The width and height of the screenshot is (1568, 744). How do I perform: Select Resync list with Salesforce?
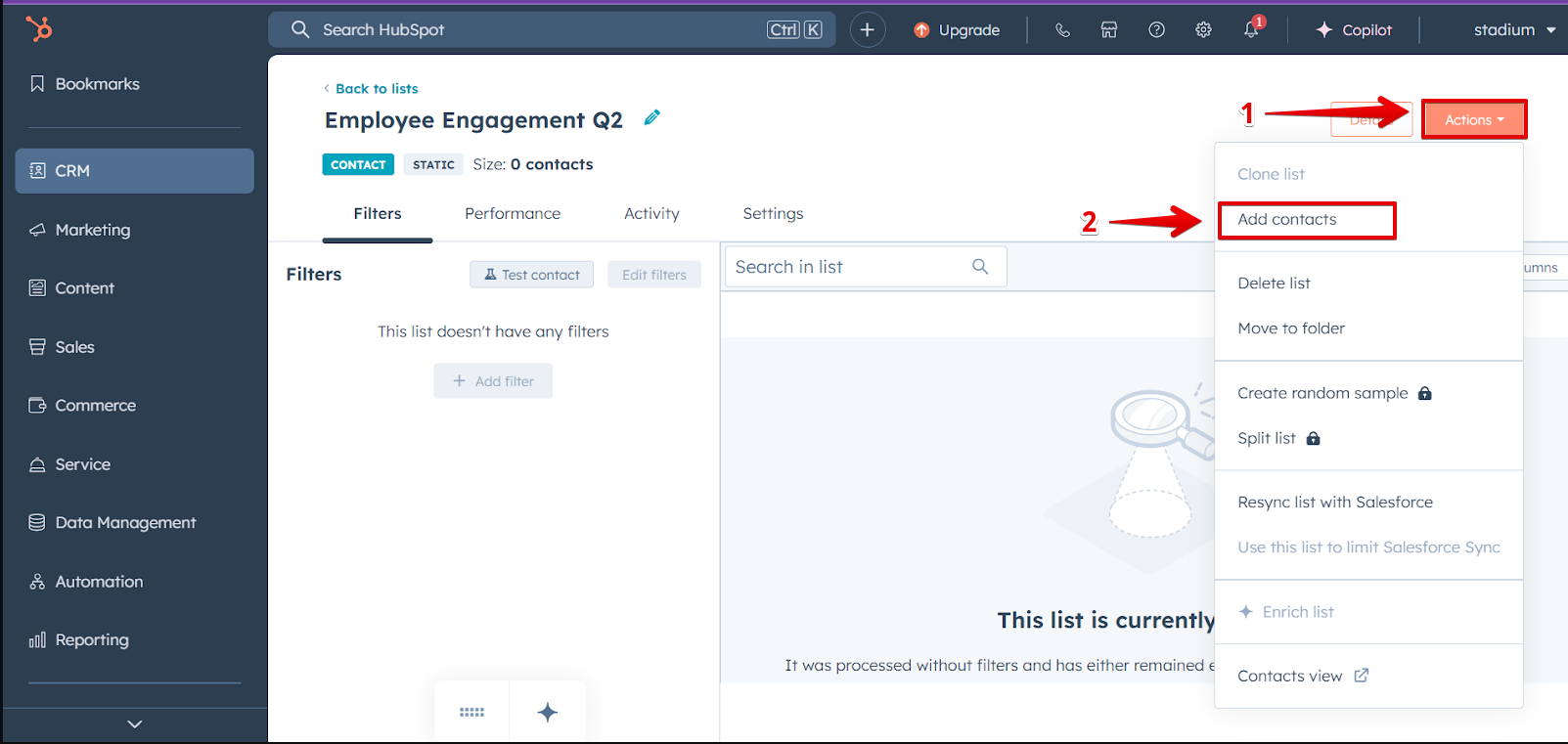(1335, 503)
